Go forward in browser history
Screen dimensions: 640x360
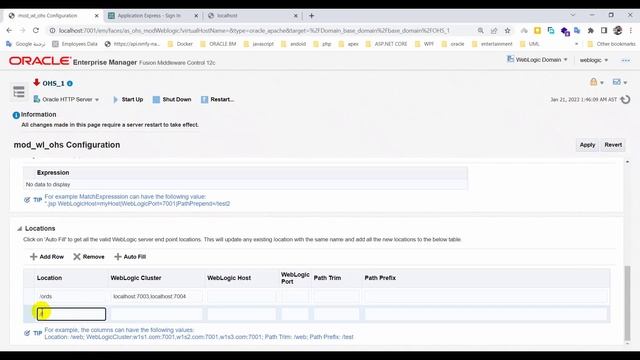[x=22, y=31]
